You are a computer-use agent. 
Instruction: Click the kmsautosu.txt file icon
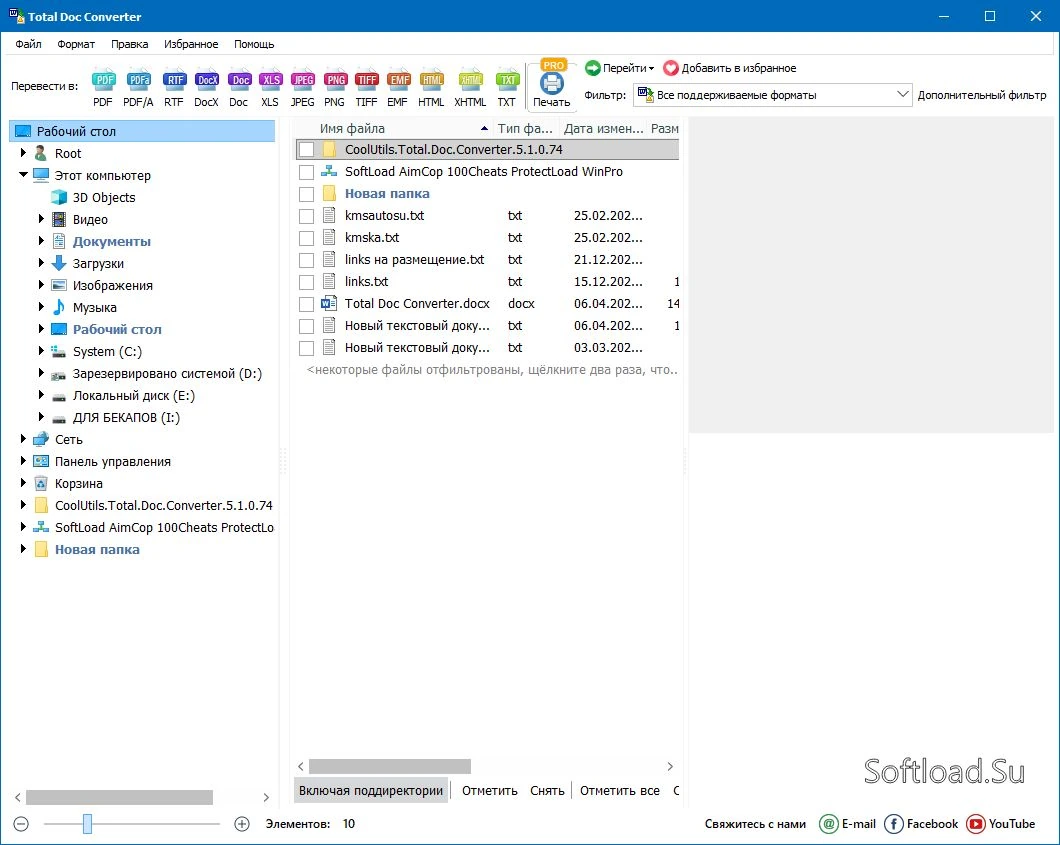(329, 216)
